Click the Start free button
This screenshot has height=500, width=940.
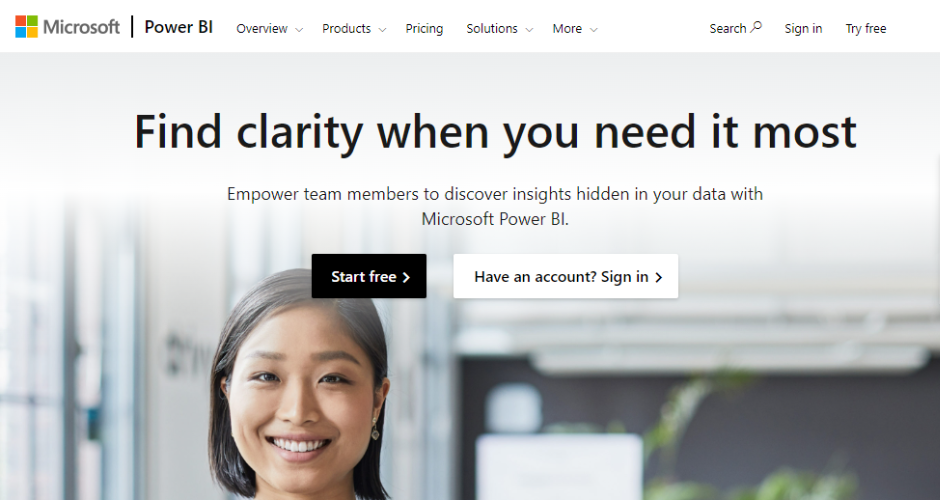(x=369, y=276)
